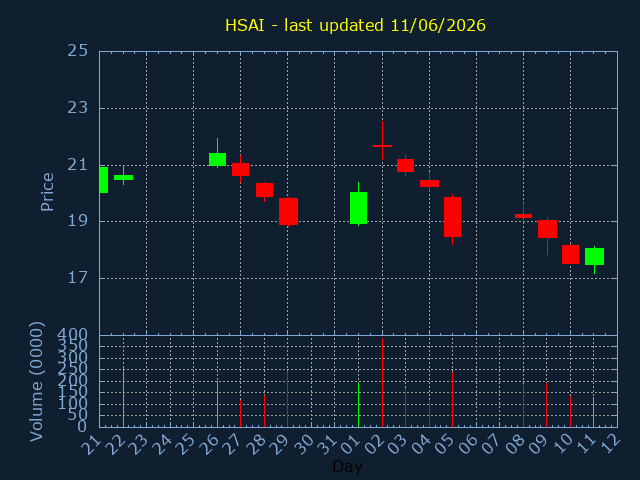The width and height of the screenshot is (640, 480).
Task: Click the 'Volume (0000)' axis label
Action: coord(36,382)
